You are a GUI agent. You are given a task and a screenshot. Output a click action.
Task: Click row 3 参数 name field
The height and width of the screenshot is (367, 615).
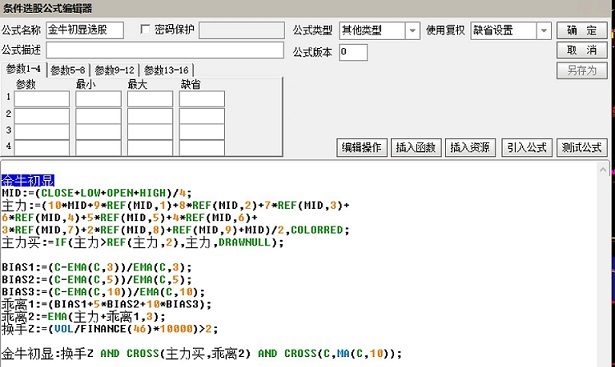click(x=42, y=132)
